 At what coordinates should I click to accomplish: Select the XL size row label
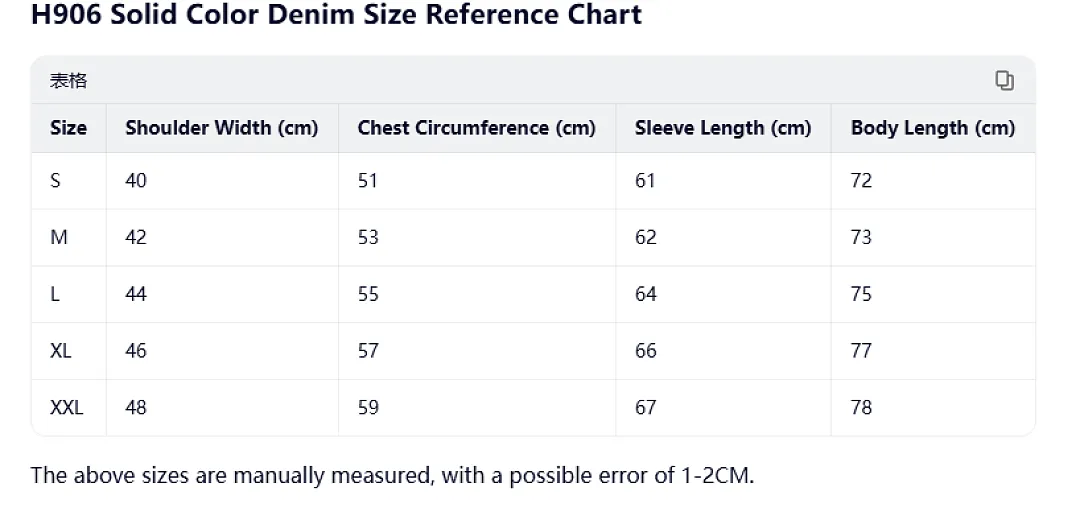(x=61, y=351)
